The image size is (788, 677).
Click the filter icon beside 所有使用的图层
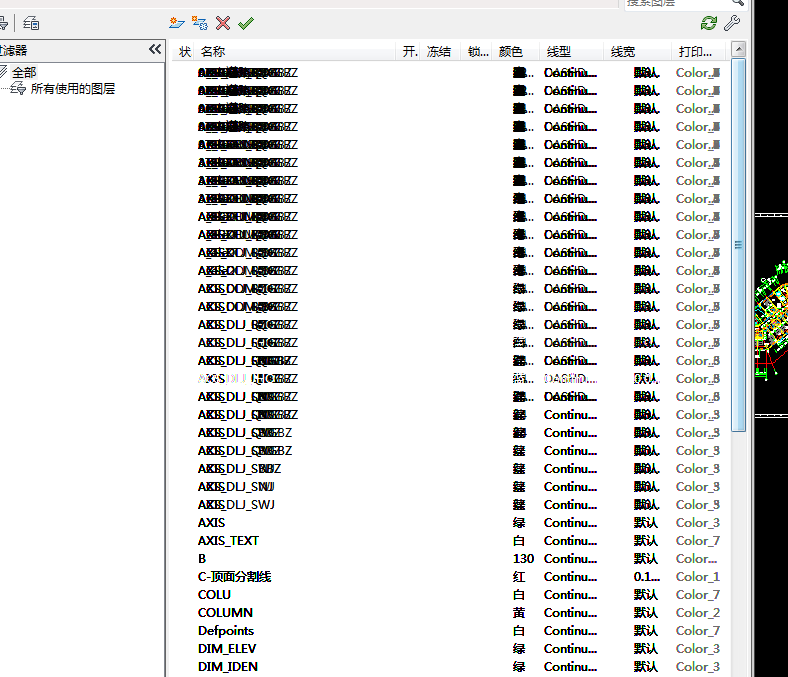(x=18, y=89)
